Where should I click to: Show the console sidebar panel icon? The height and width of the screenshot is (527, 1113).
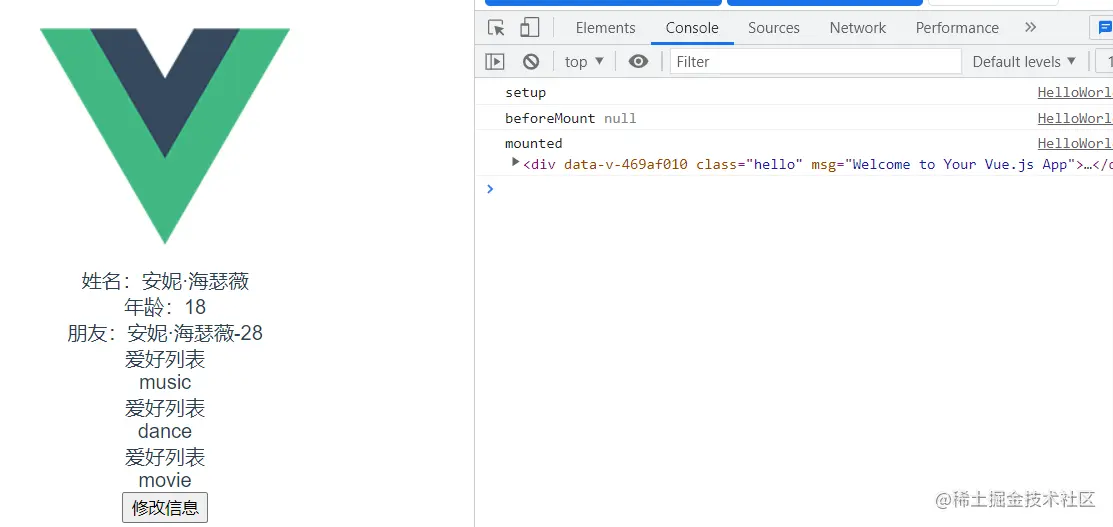click(495, 62)
